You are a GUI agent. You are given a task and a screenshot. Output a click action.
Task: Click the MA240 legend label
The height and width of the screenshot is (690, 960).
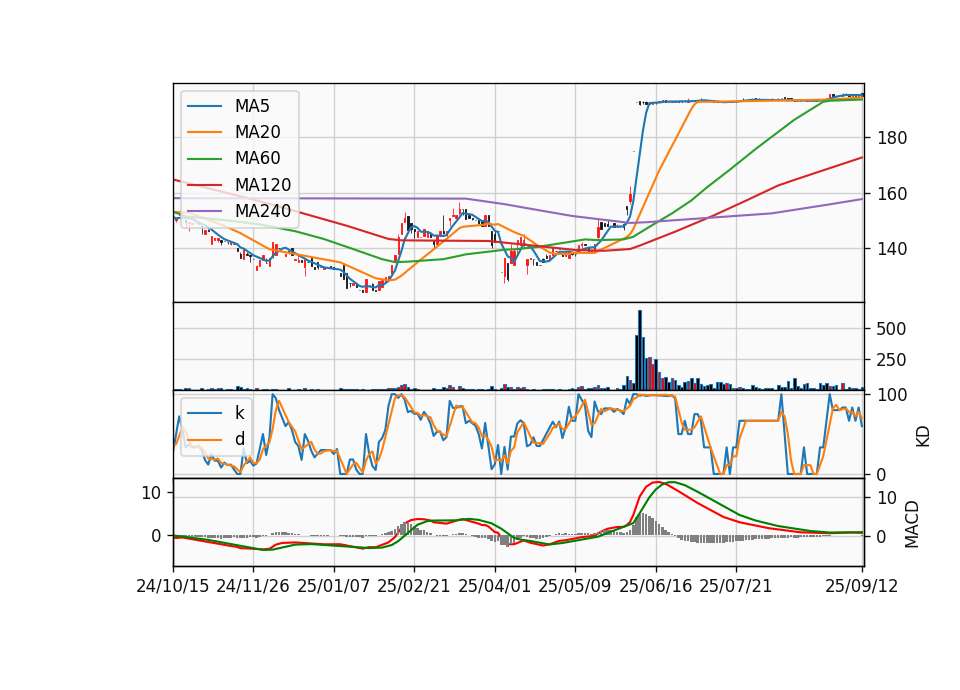tap(263, 211)
